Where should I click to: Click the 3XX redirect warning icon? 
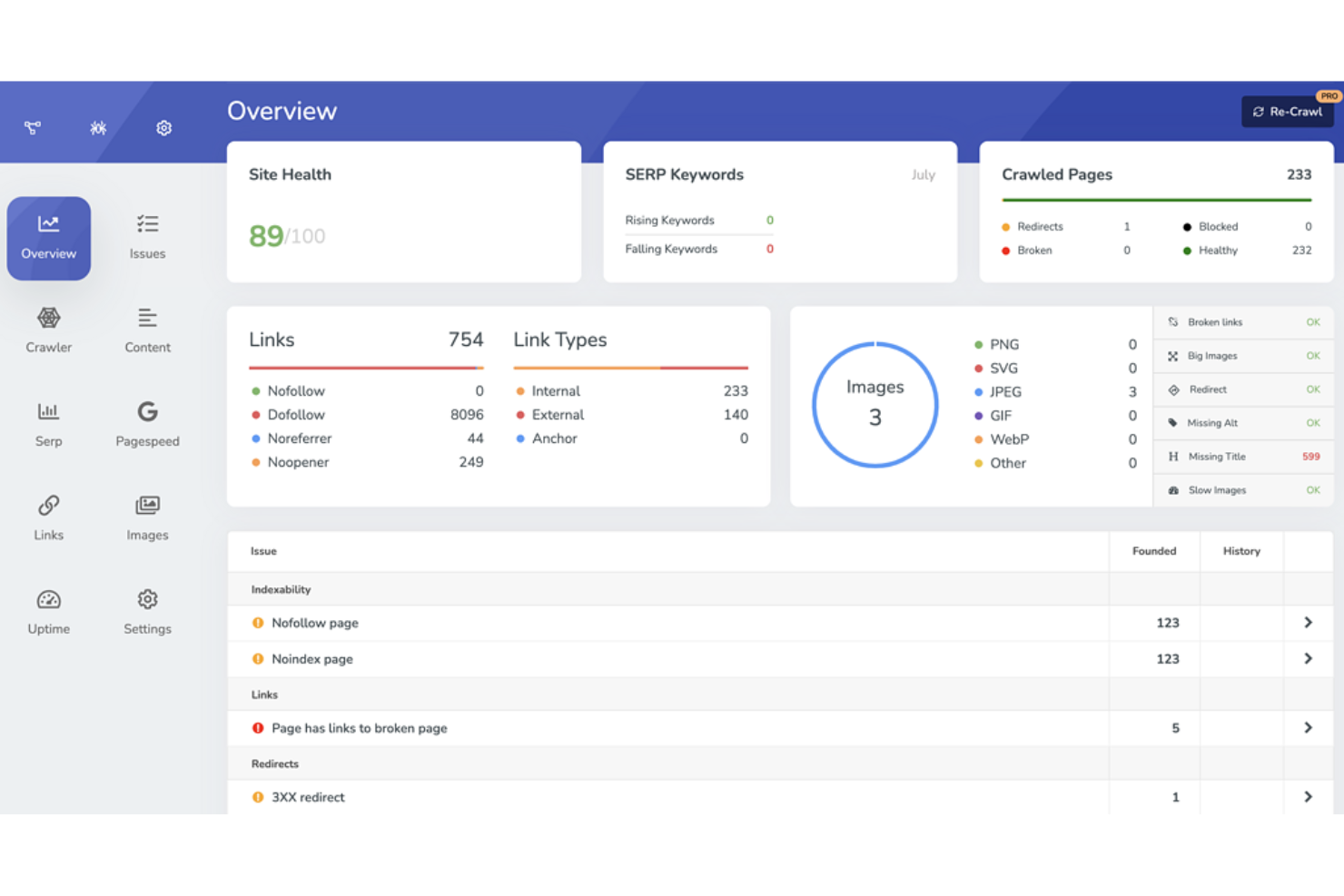click(x=258, y=797)
